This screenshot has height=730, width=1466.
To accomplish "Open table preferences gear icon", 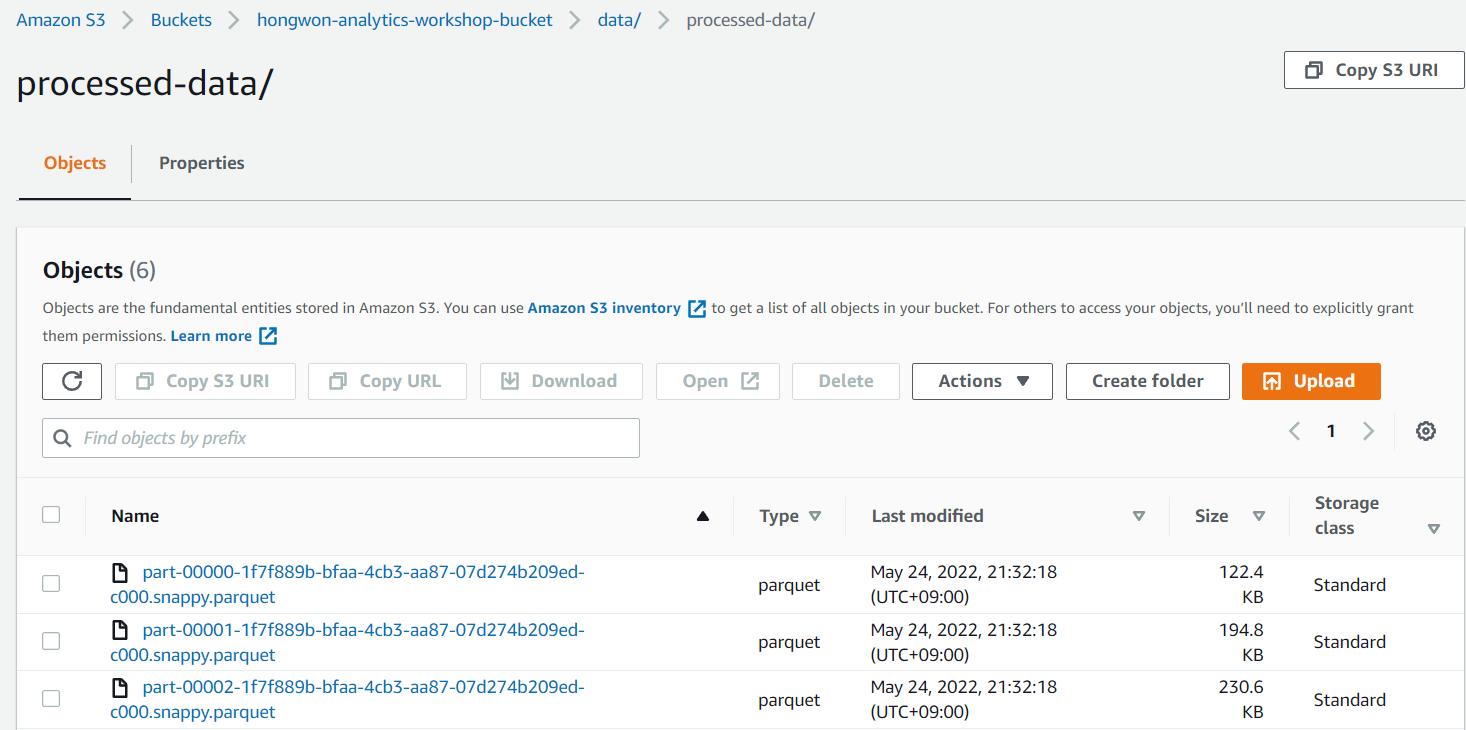I will pos(1426,431).
